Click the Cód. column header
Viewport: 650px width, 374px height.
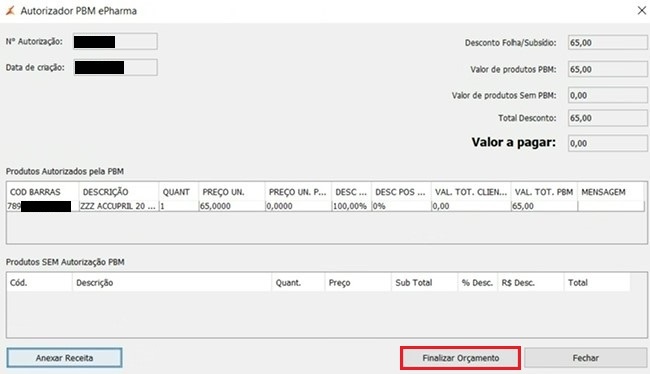coord(39,283)
